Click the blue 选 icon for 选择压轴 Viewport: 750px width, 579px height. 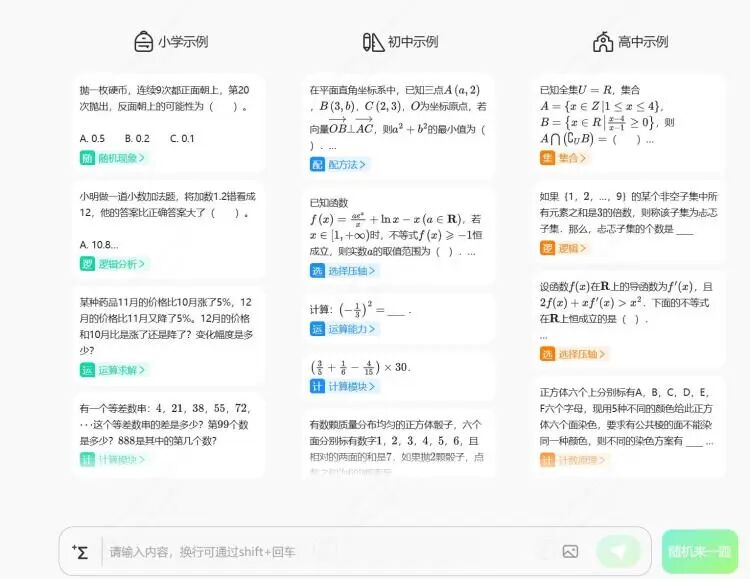click(317, 271)
